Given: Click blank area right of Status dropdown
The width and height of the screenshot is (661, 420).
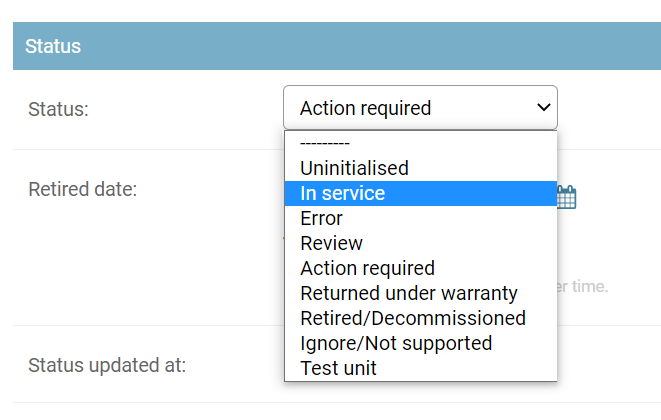Looking at the screenshot, I should tap(610, 108).
